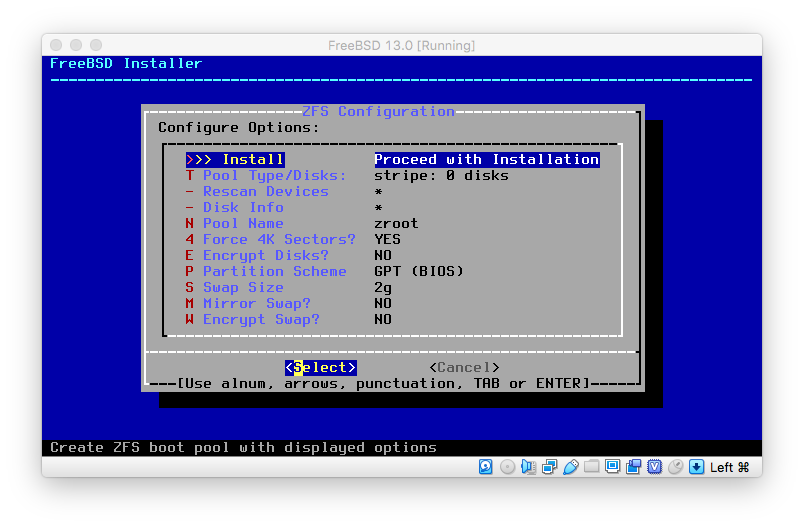Viewport: 804px width, 527px height.
Task: Open the Disk Info entry
Action: (x=243, y=208)
